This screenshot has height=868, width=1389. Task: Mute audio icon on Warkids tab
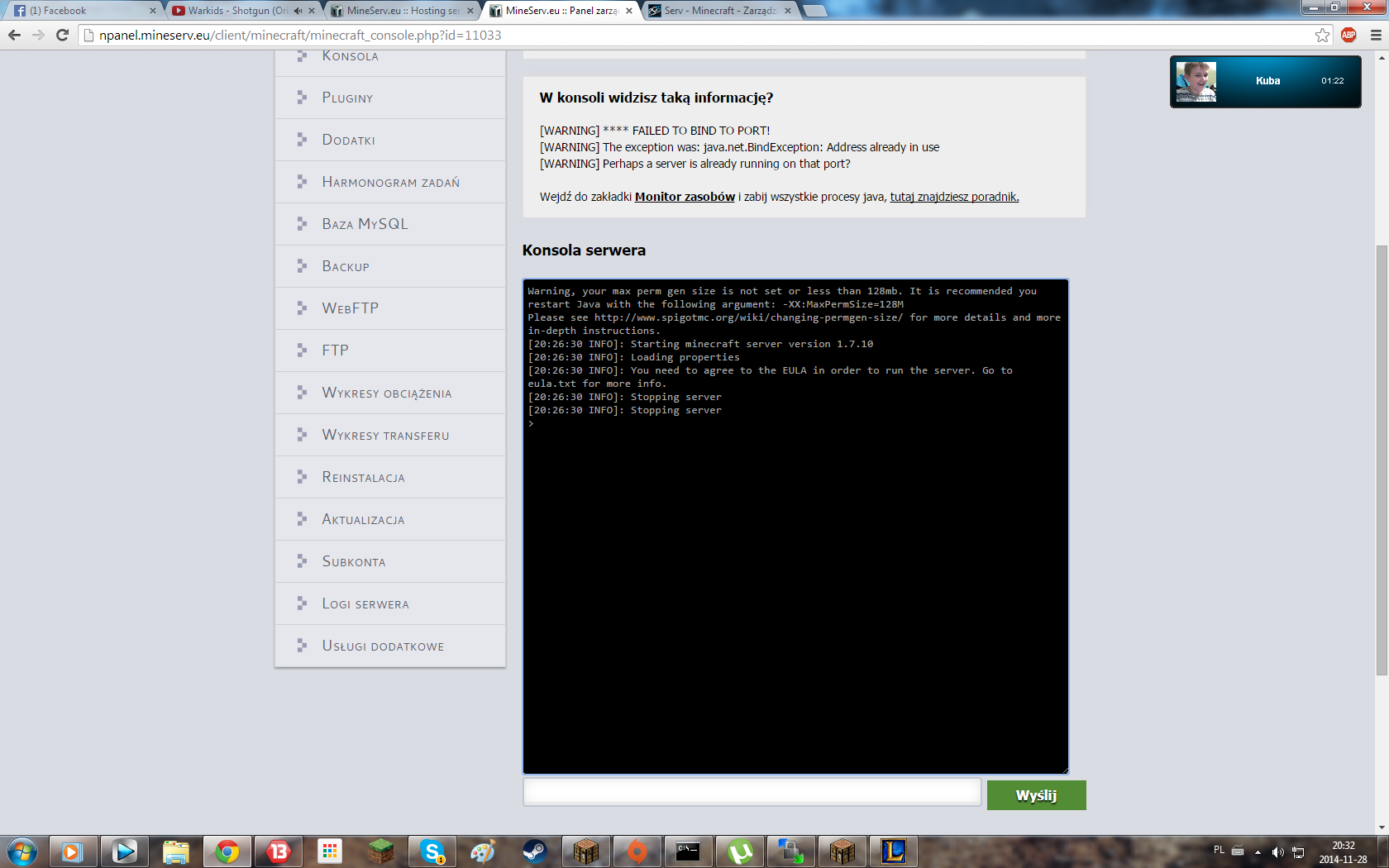[298, 11]
